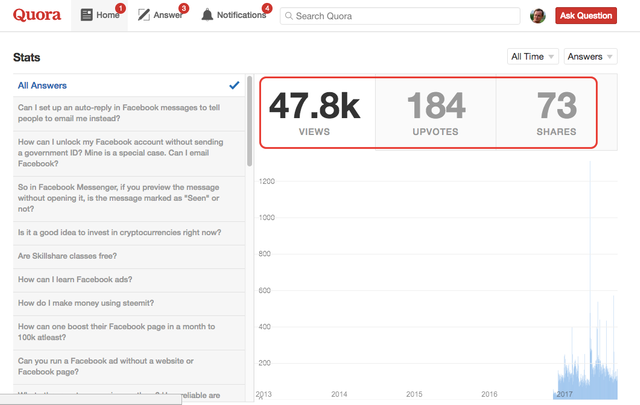
Task: Open the All Time dropdown
Action: tap(533, 56)
